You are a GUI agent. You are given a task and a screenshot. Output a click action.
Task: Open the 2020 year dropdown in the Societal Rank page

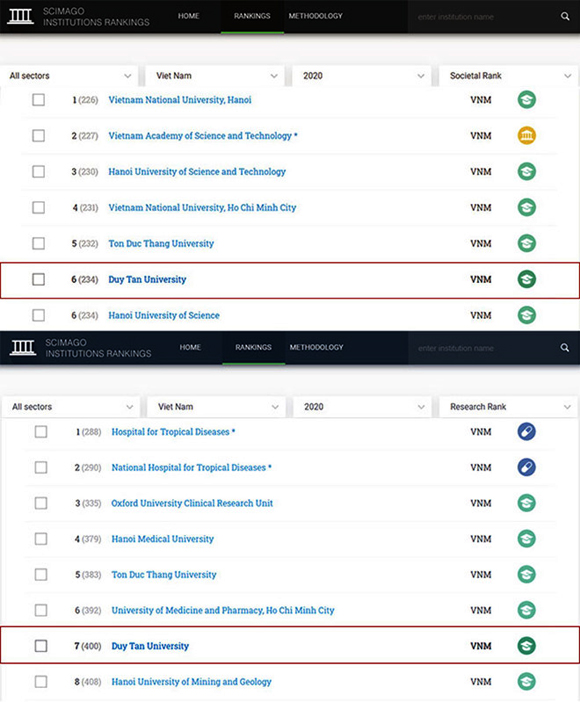tap(362, 76)
